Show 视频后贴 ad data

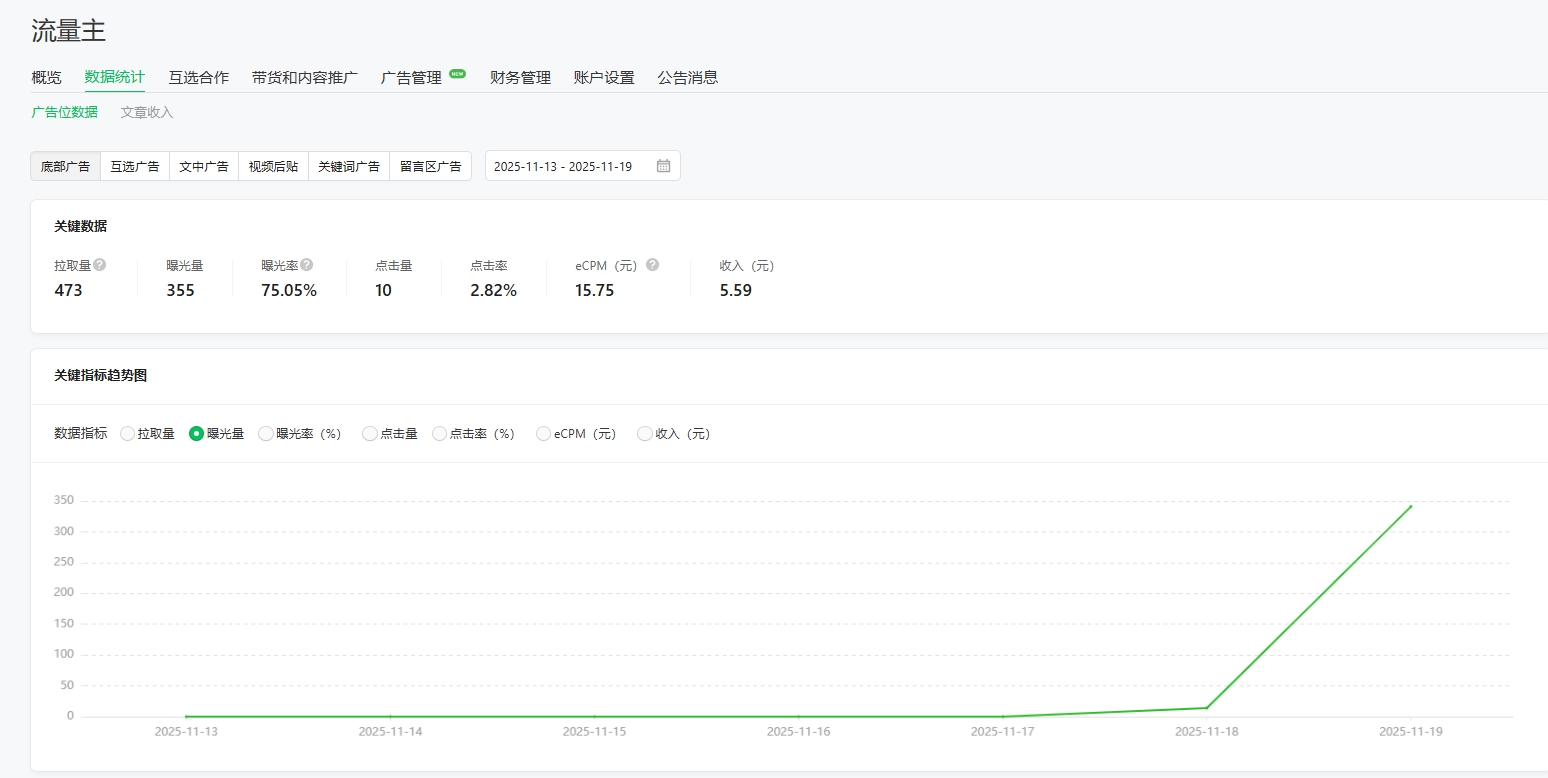[x=273, y=166]
